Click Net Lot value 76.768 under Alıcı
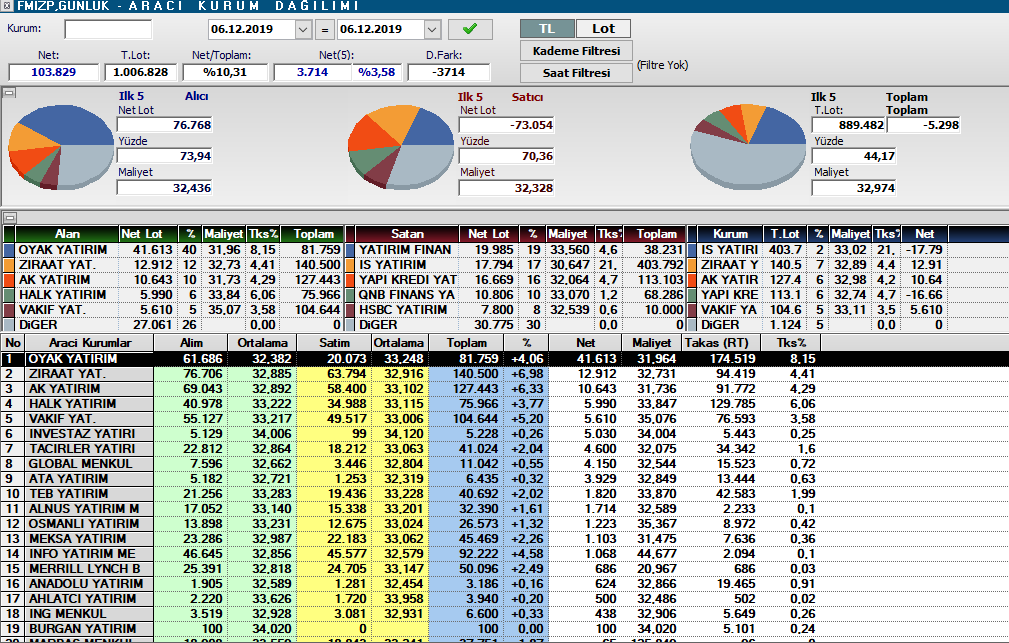 165,125
